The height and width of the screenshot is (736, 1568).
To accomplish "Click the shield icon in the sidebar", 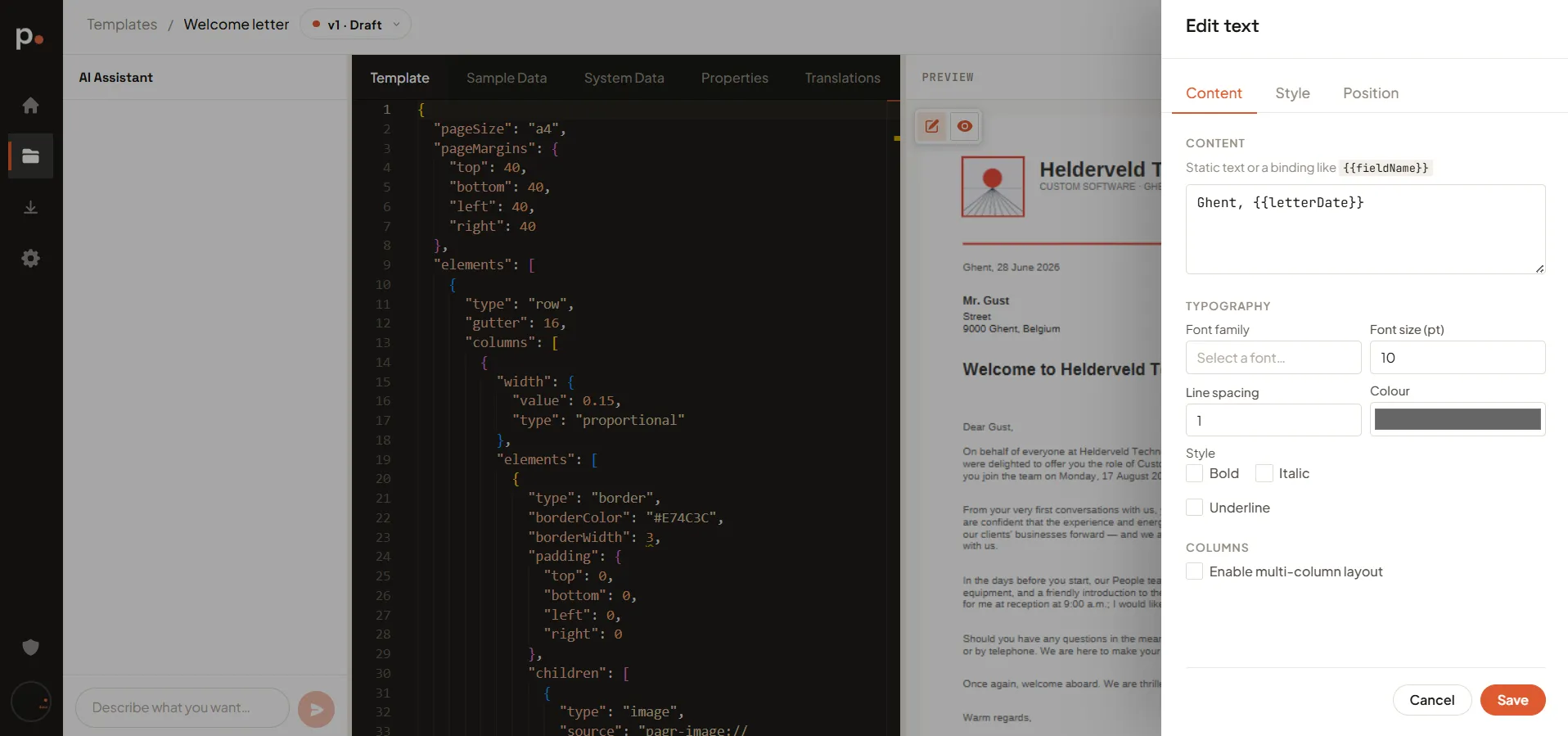I will pyautogui.click(x=30, y=648).
